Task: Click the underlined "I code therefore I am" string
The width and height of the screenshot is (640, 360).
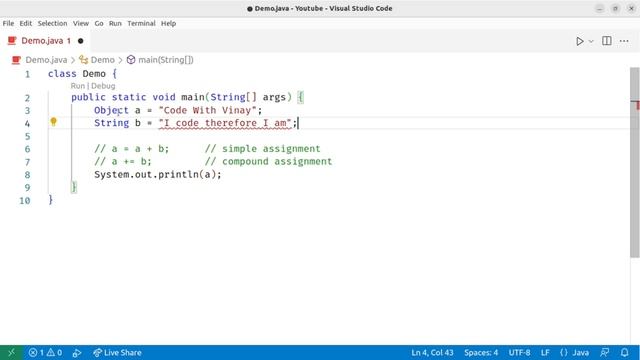Action: point(225,123)
